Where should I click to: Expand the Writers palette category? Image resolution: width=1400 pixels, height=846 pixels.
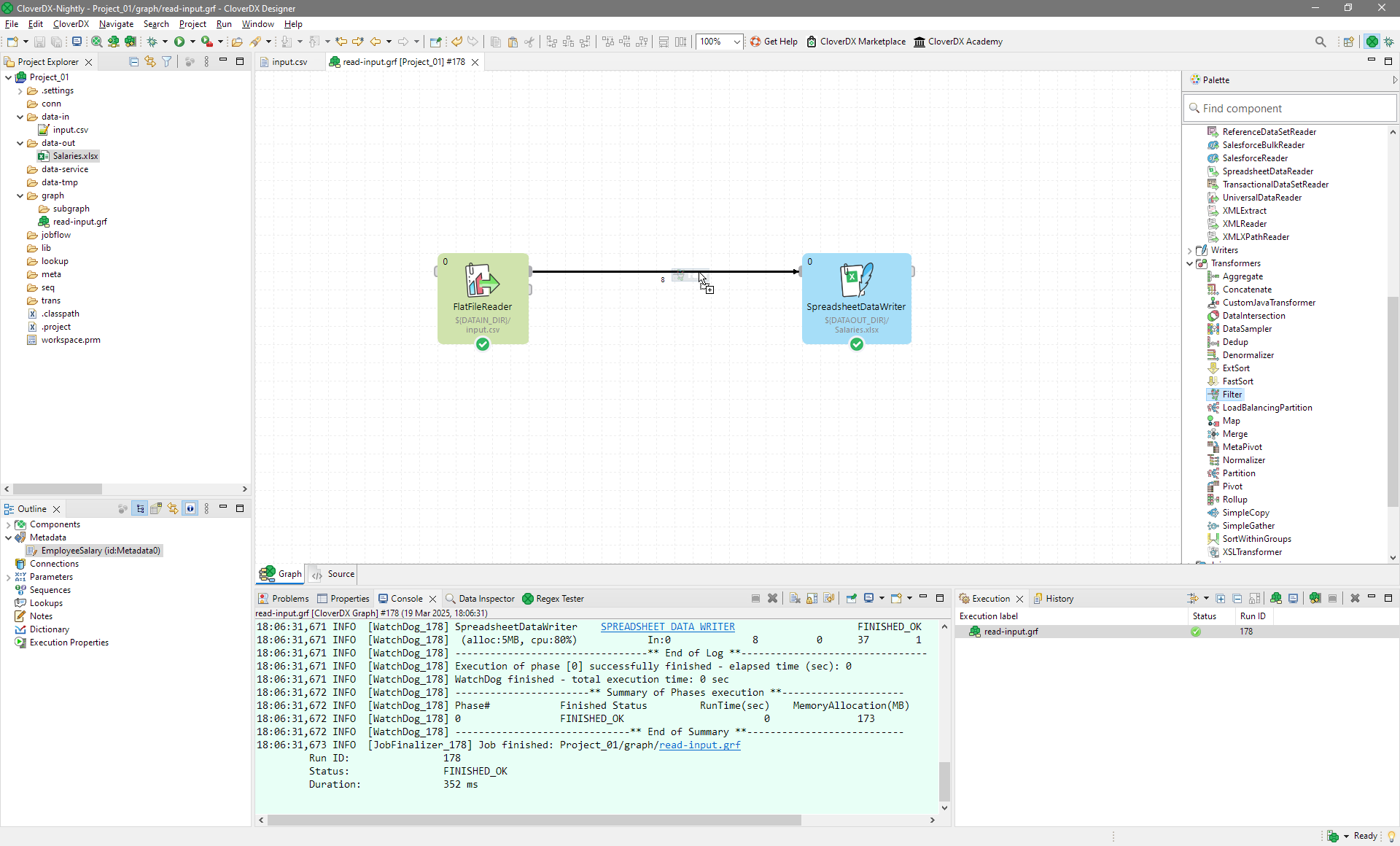pos(1190,250)
